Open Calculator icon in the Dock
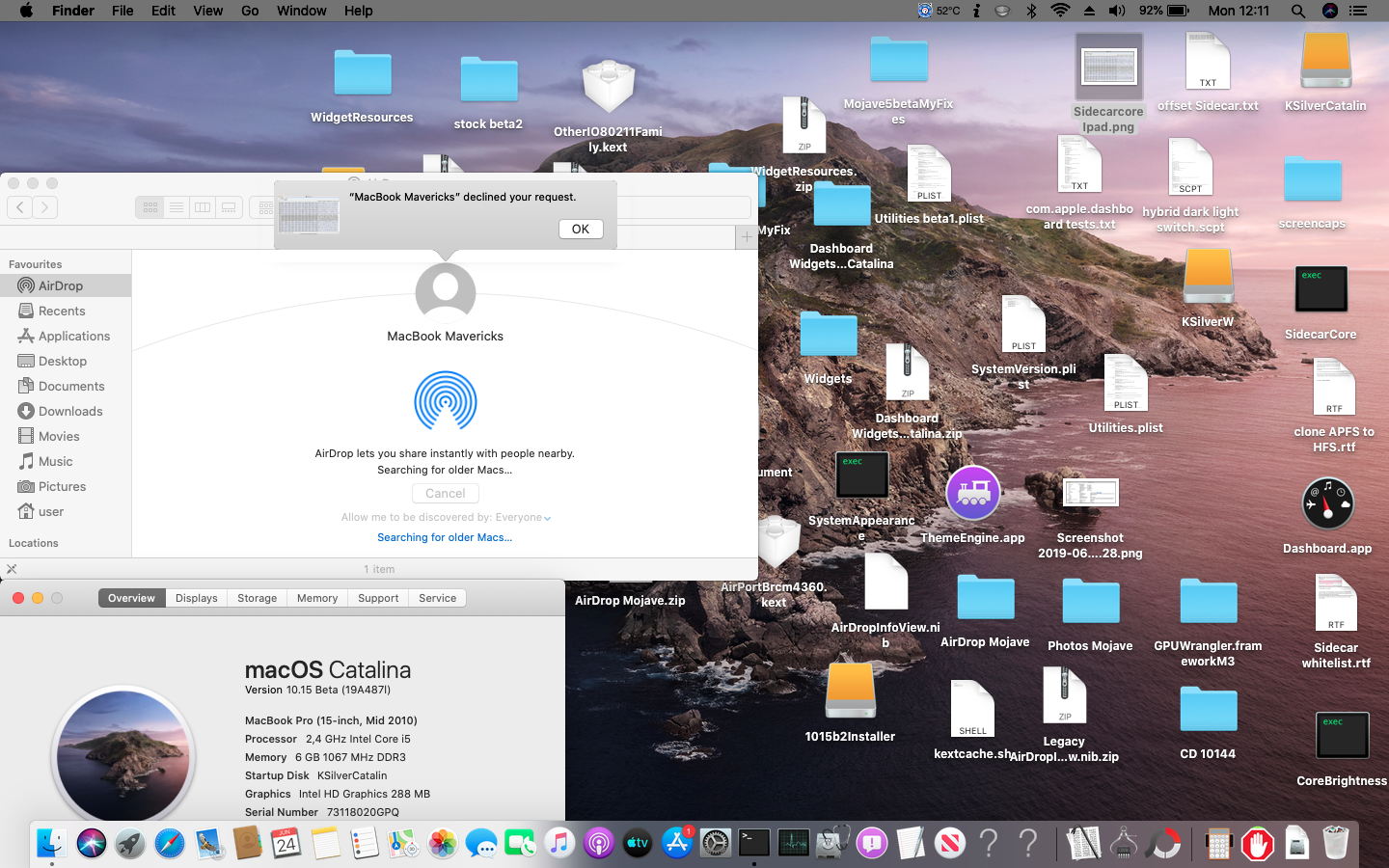The image size is (1389, 868). pyautogui.click(x=1218, y=843)
